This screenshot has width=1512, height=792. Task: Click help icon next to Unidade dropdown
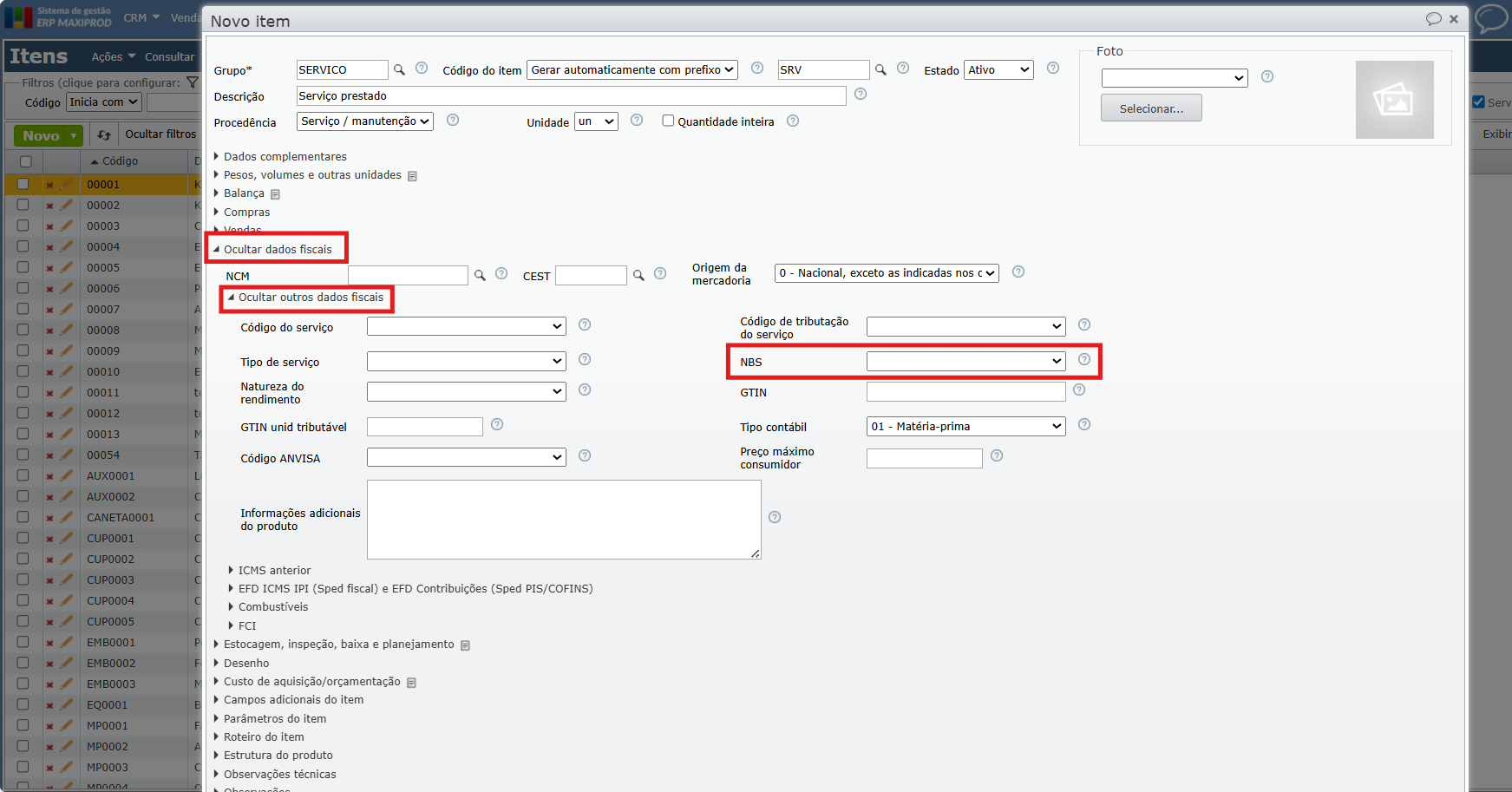[637, 120]
